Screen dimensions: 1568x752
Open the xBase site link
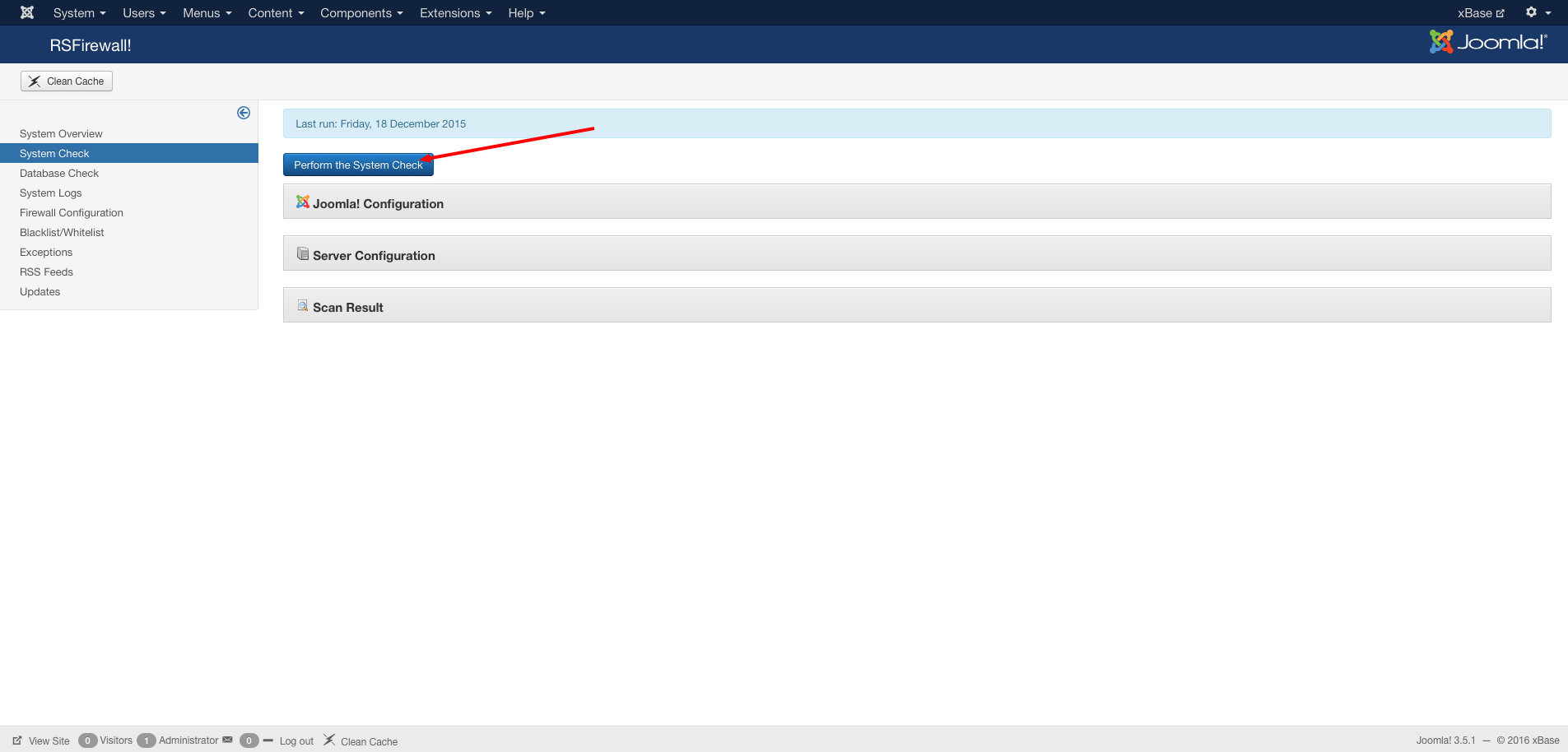pyautogui.click(x=1481, y=13)
